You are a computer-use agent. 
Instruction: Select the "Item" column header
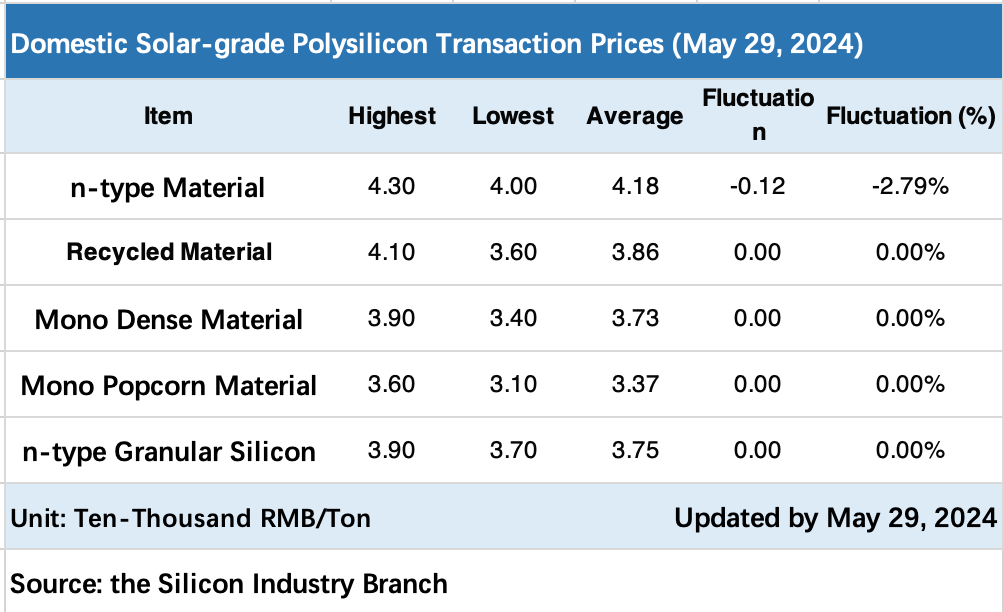click(x=168, y=116)
